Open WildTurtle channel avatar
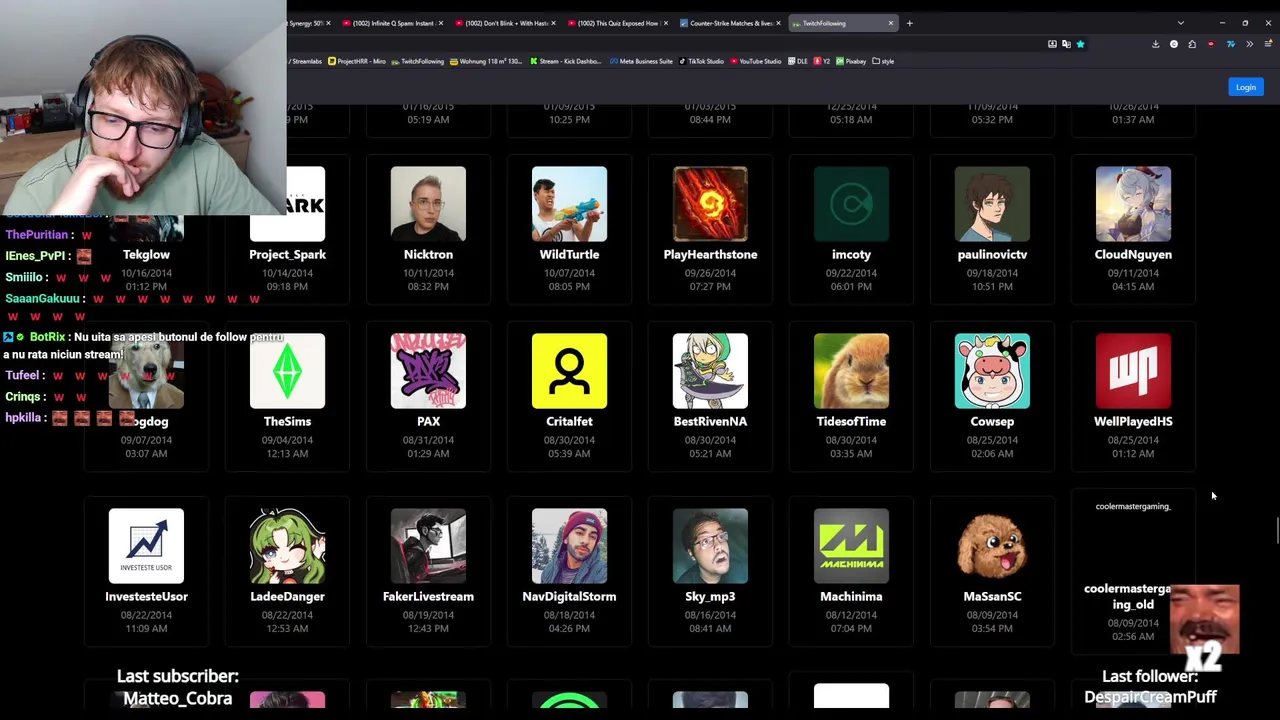This screenshot has width=1280, height=720. click(569, 204)
